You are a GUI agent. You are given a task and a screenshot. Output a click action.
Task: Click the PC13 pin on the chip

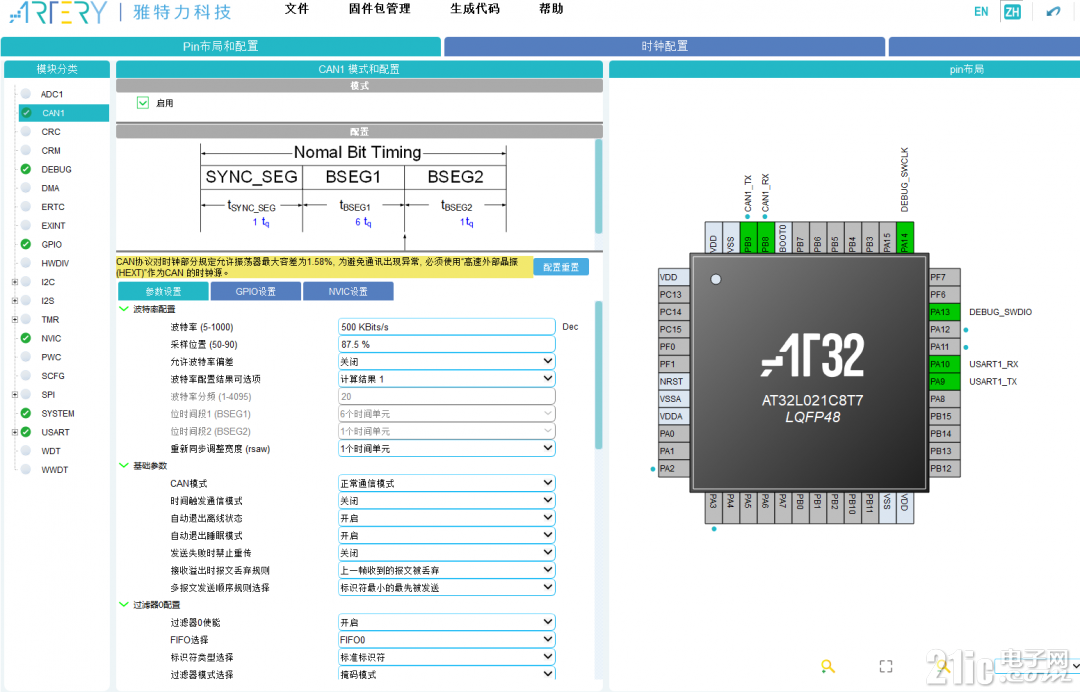[674, 295]
